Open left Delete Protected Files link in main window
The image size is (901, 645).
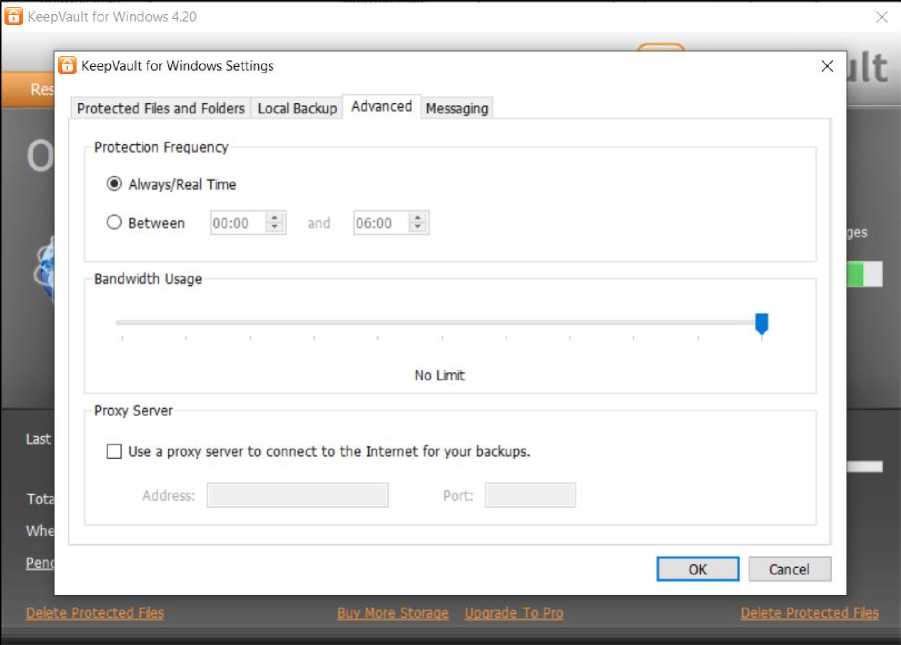coord(95,613)
